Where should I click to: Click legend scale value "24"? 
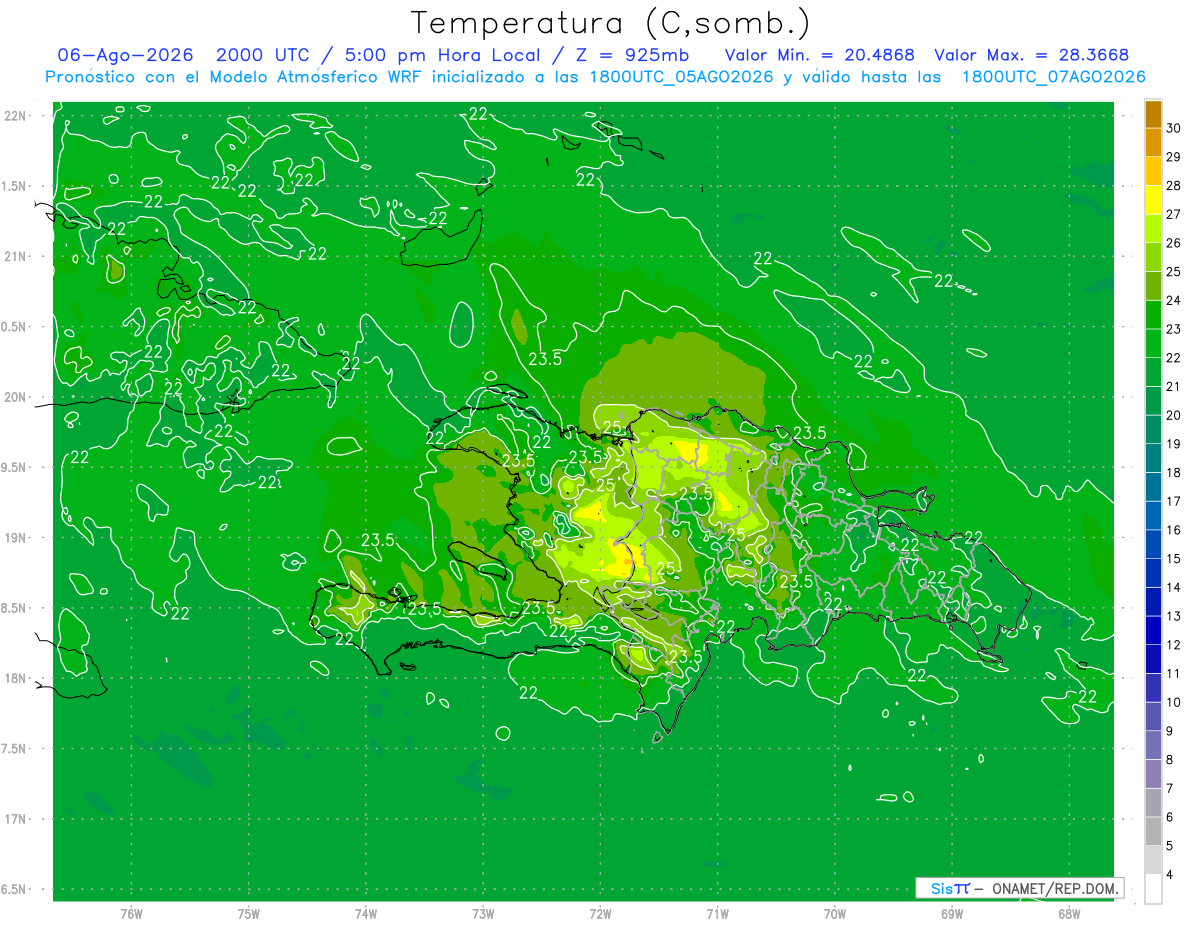pos(1173,300)
